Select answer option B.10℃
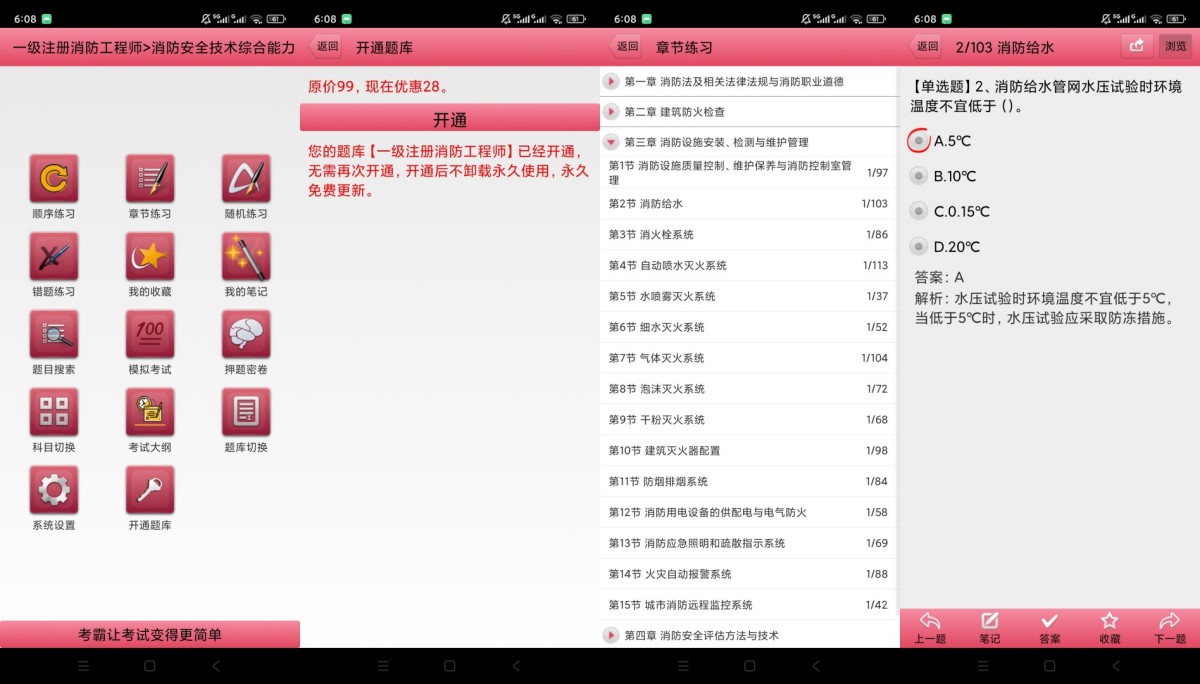Image resolution: width=1200 pixels, height=684 pixels. click(x=943, y=176)
